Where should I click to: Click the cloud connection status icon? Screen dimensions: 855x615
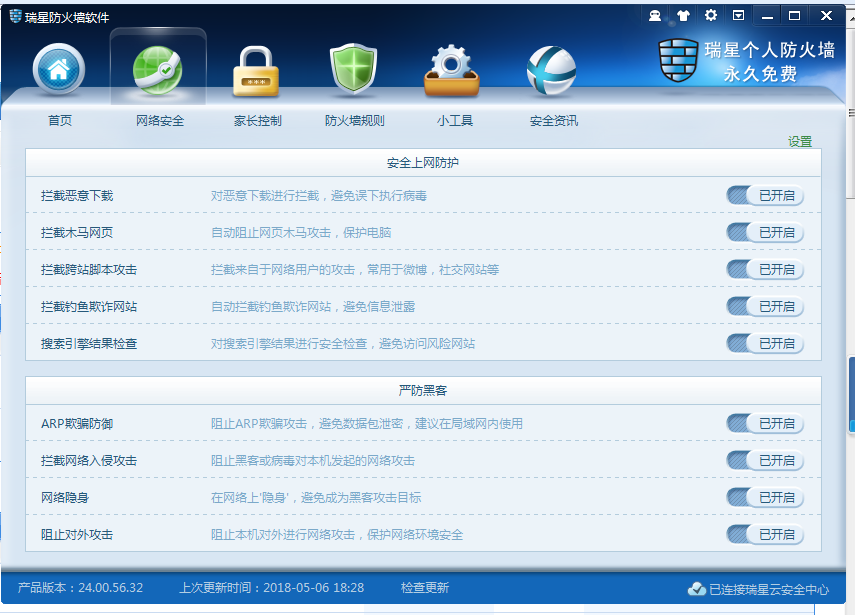[696, 589]
